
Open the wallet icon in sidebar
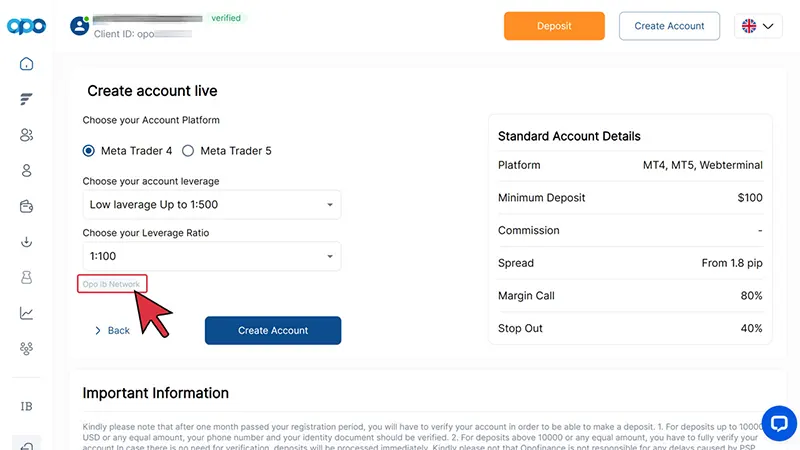pyautogui.click(x=27, y=207)
